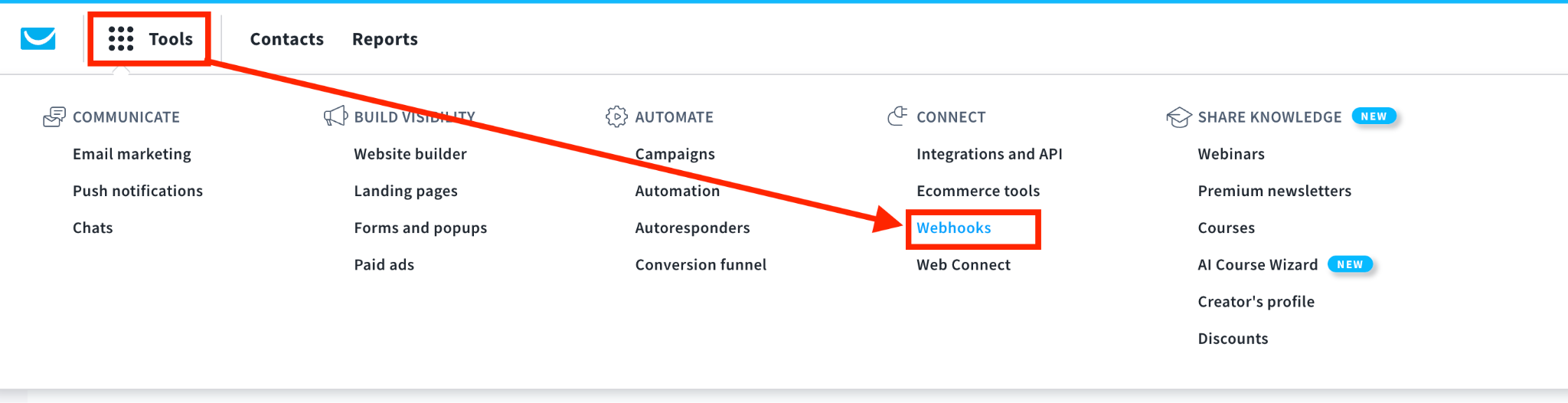
Task: Open the Reports menu
Action: pos(384,39)
